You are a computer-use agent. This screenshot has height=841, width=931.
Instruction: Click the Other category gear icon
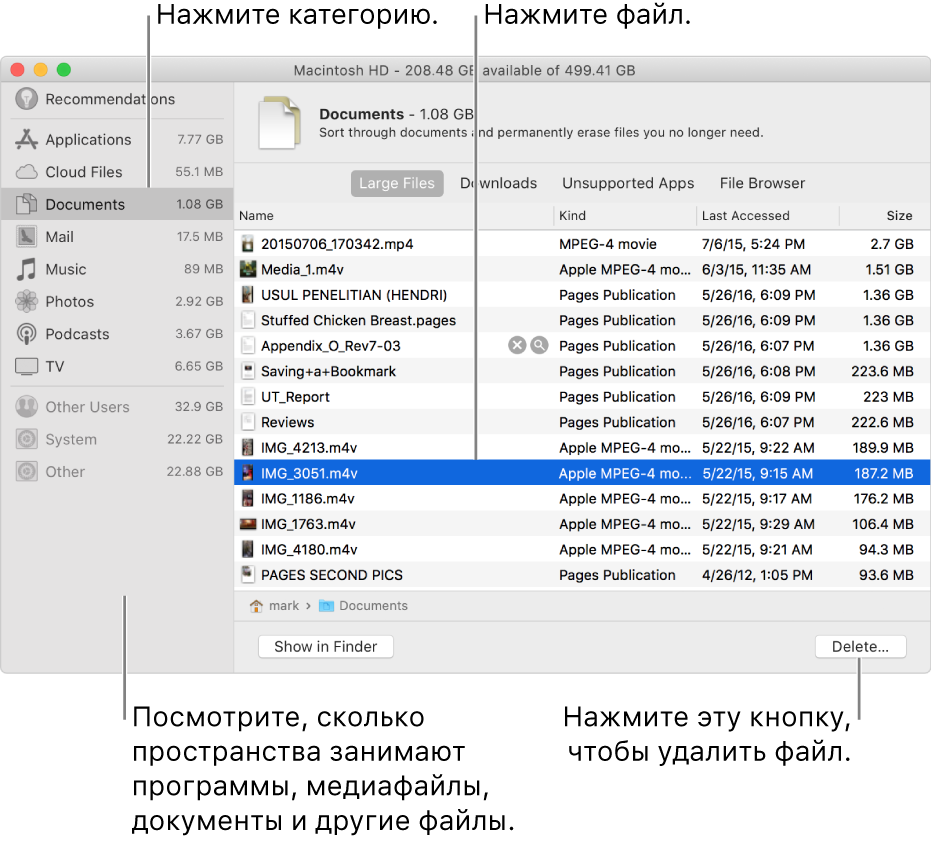26,472
